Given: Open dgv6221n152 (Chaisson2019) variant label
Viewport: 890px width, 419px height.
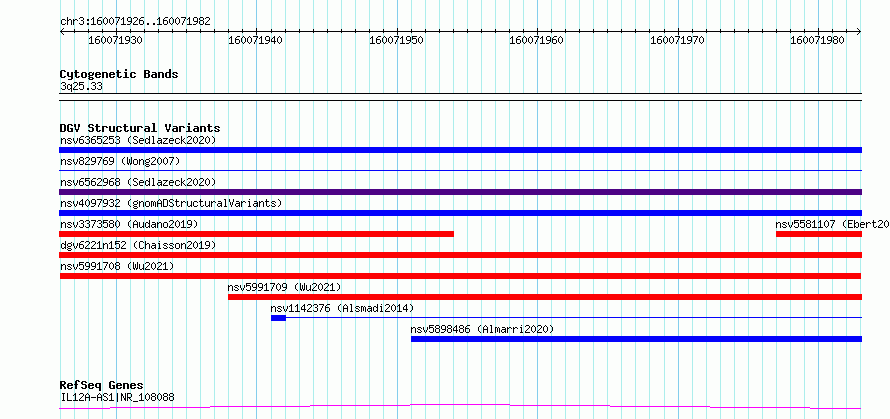Looking at the screenshot, I should coord(138,245).
